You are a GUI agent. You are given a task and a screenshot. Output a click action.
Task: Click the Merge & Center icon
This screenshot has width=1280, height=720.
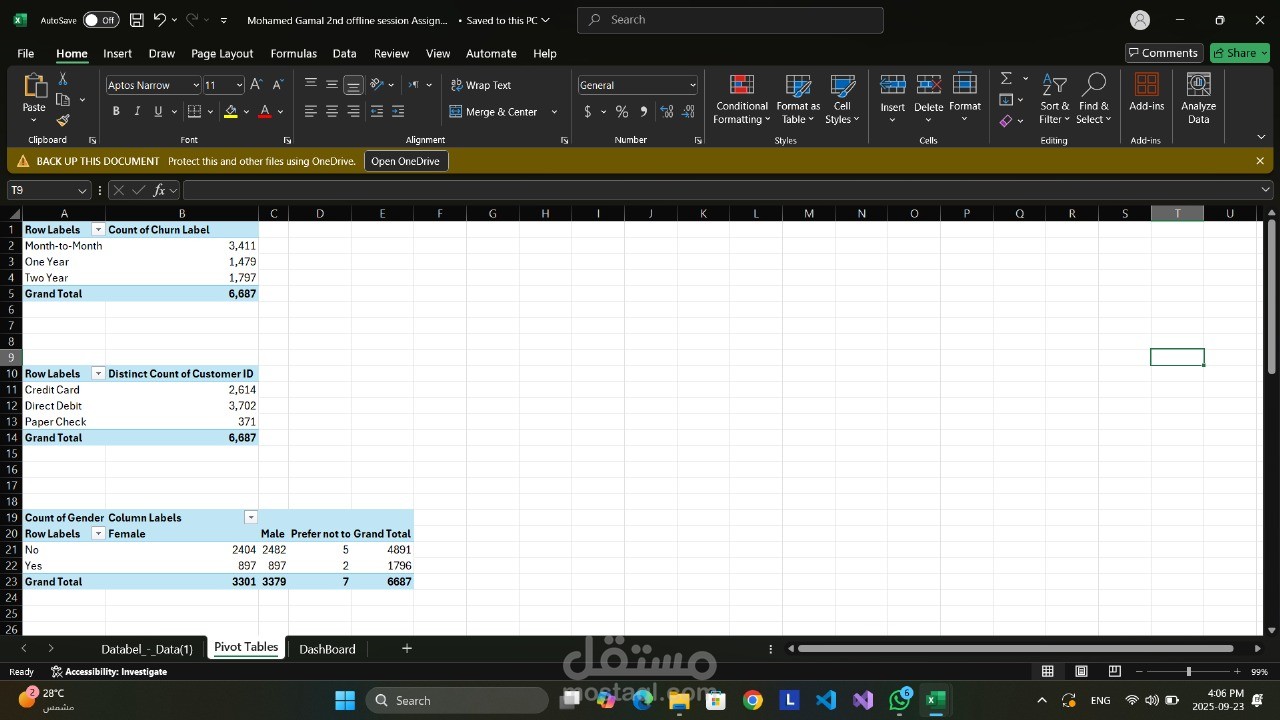(x=456, y=112)
